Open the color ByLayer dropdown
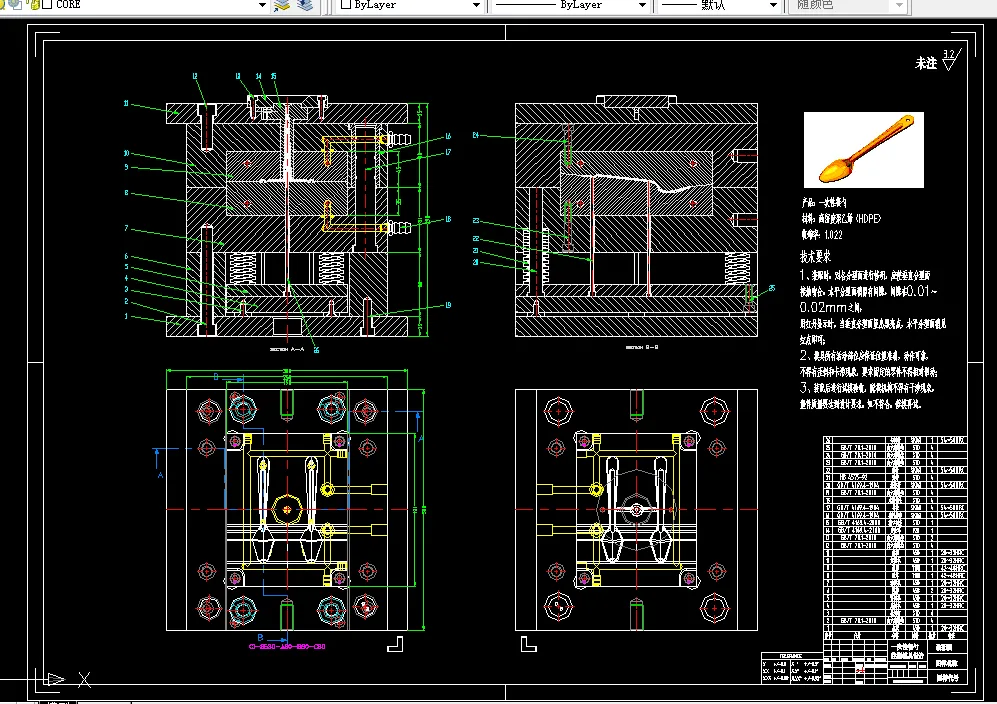The width and height of the screenshot is (997, 704). [x=476, y=5]
